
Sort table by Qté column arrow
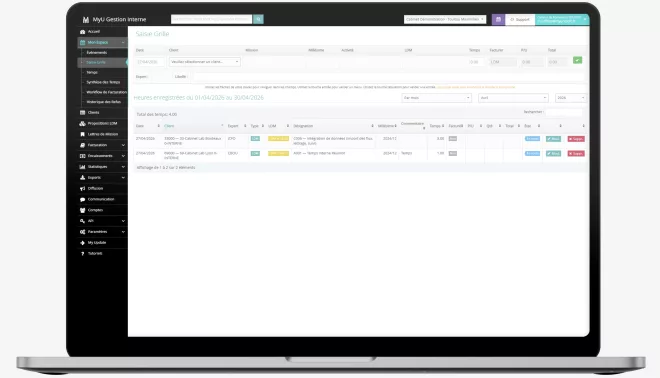pos(500,126)
